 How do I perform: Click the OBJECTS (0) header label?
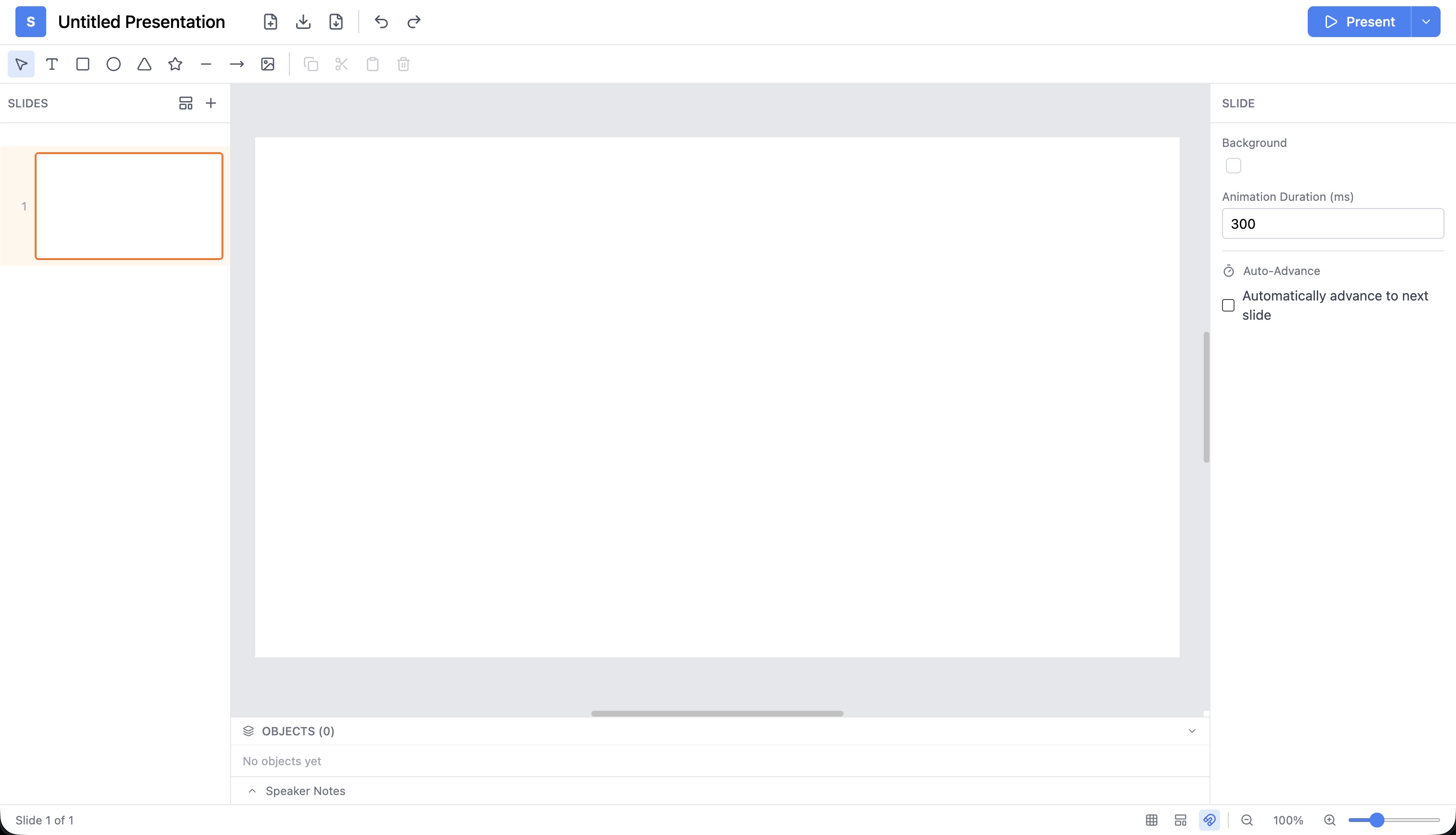click(298, 731)
